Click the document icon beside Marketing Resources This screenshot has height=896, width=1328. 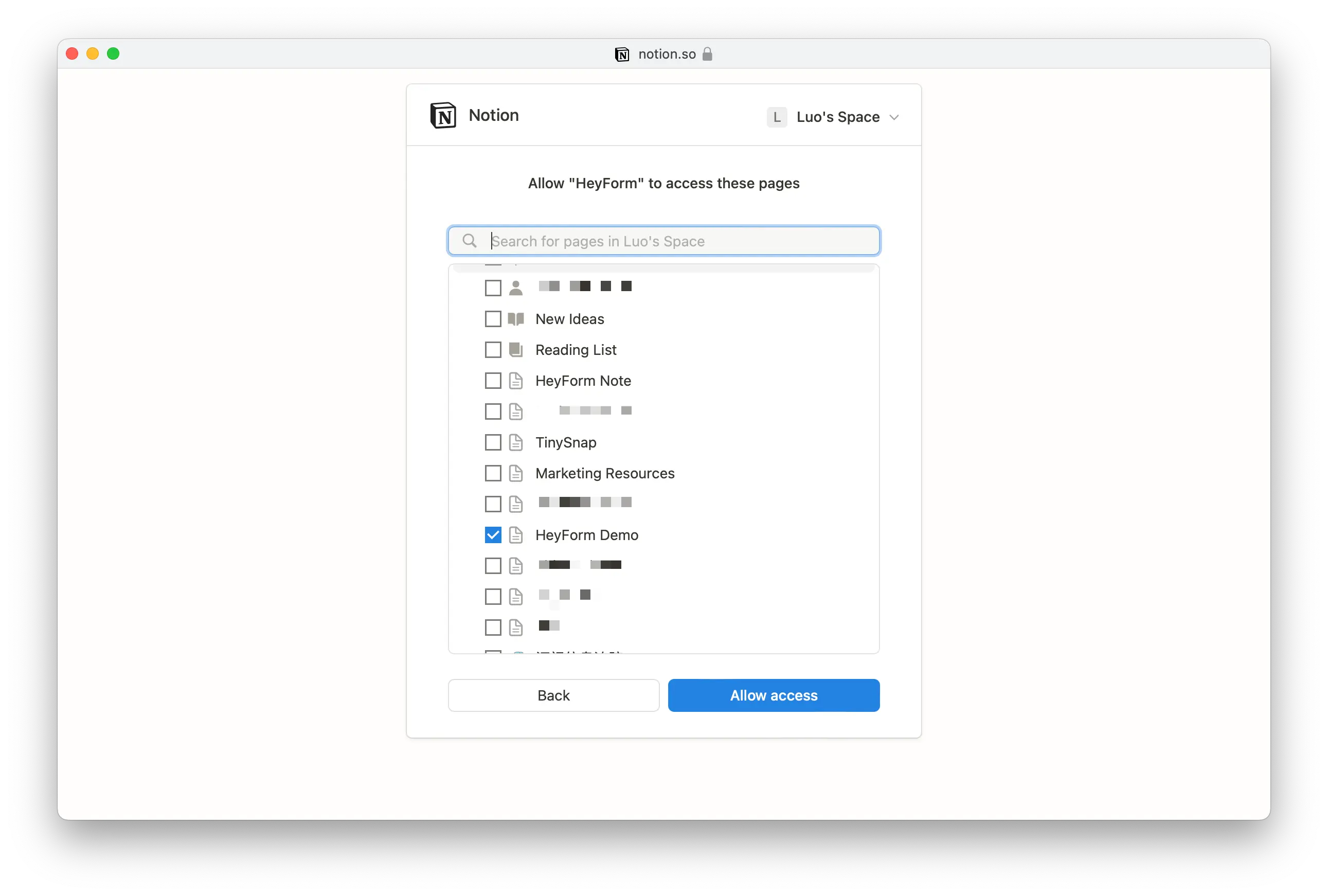[x=515, y=473]
